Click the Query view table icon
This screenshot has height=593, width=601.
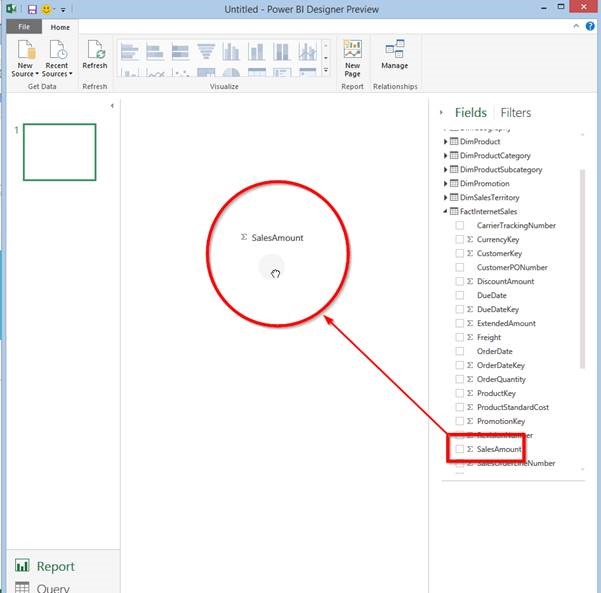22,587
